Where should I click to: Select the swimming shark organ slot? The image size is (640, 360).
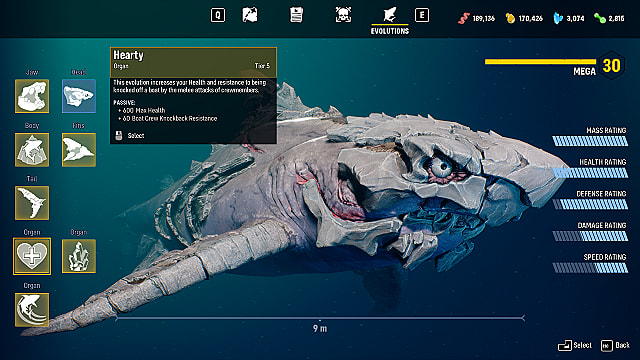[32, 310]
